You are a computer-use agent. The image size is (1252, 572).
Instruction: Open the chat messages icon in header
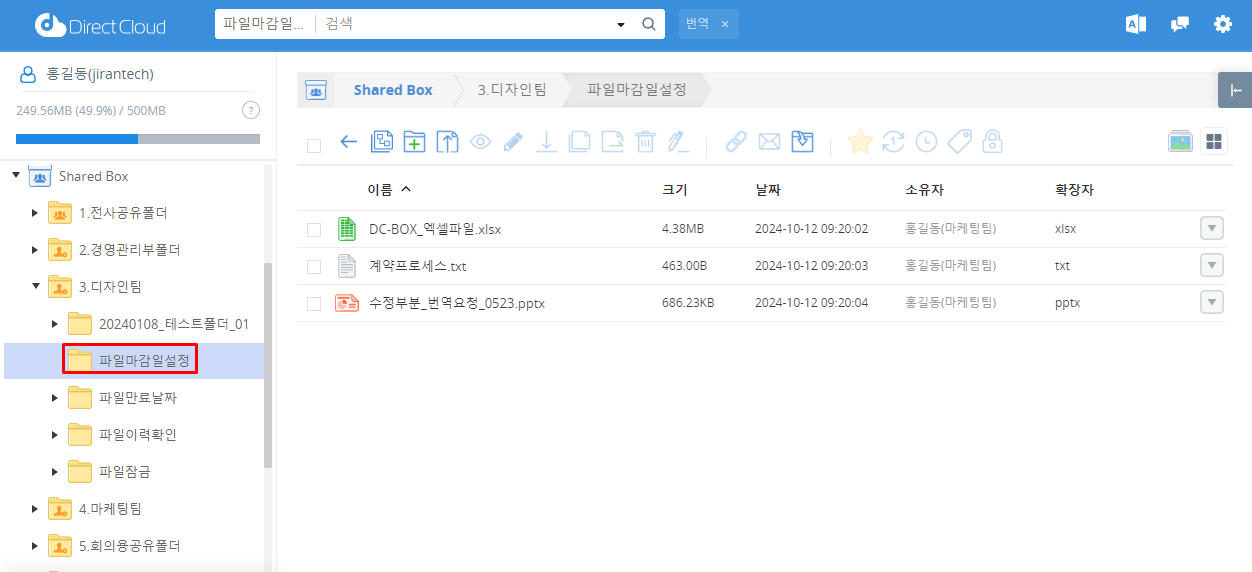click(1180, 25)
